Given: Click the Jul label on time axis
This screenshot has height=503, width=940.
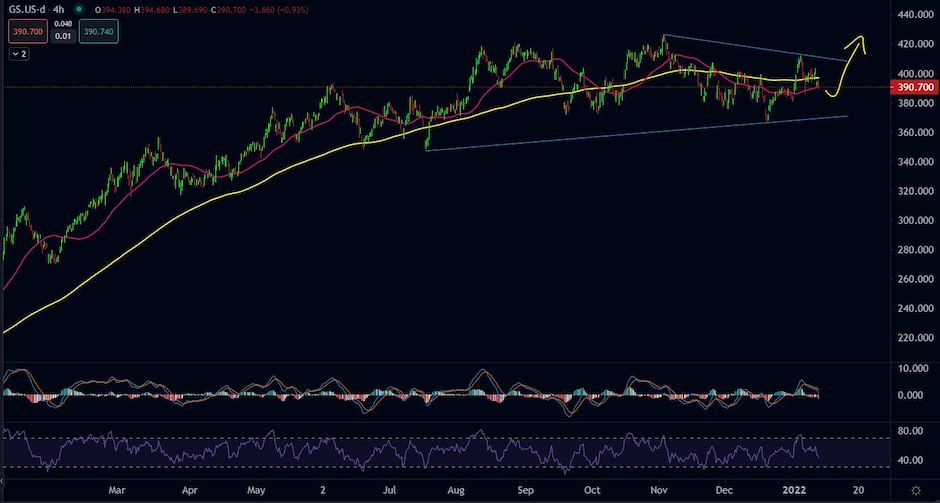Looking at the screenshot, I should pyautogui.click(x=390, y=490).
